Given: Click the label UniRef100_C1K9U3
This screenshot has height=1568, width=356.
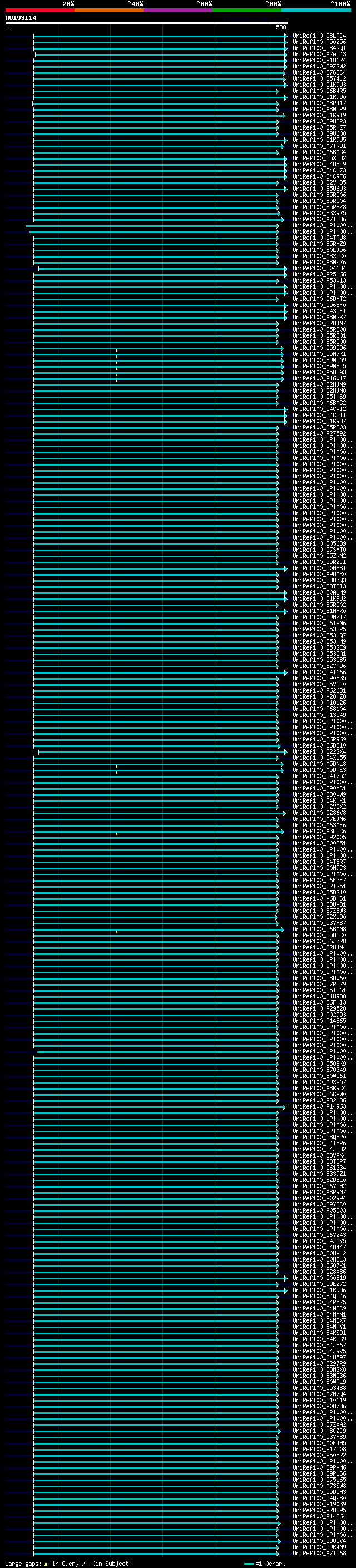Looking at the screenshot, I should (x=319, y=85).
